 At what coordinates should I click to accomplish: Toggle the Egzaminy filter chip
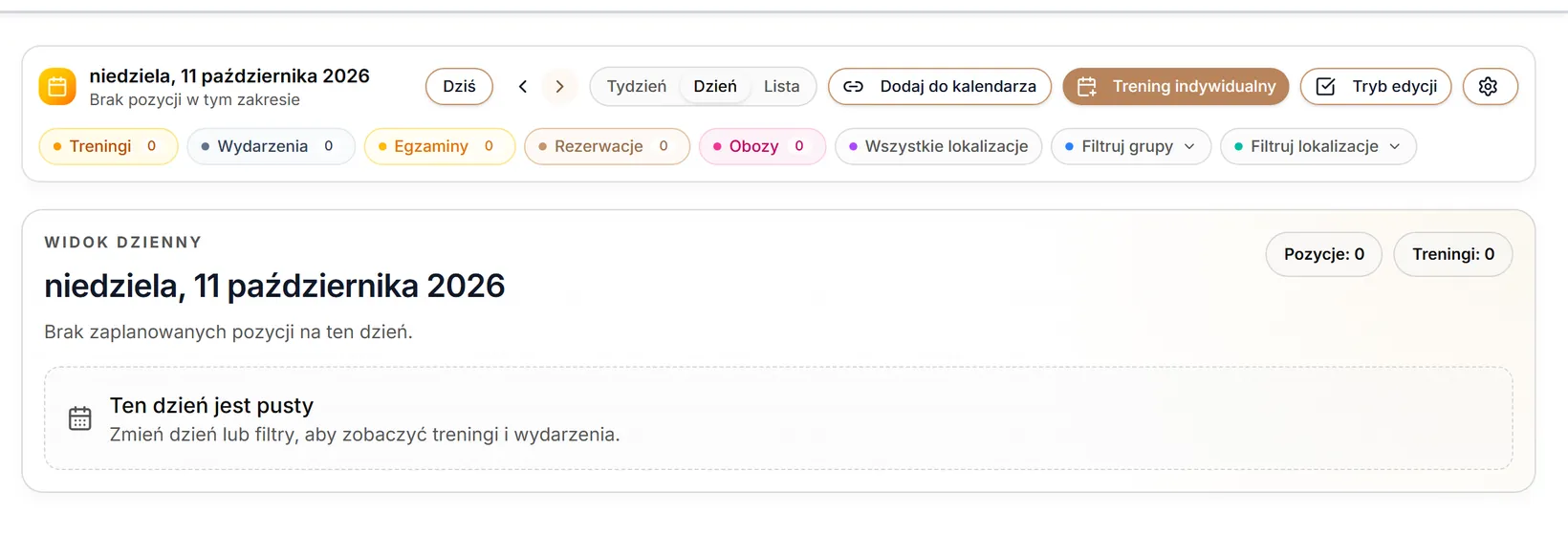pos(439,146)
